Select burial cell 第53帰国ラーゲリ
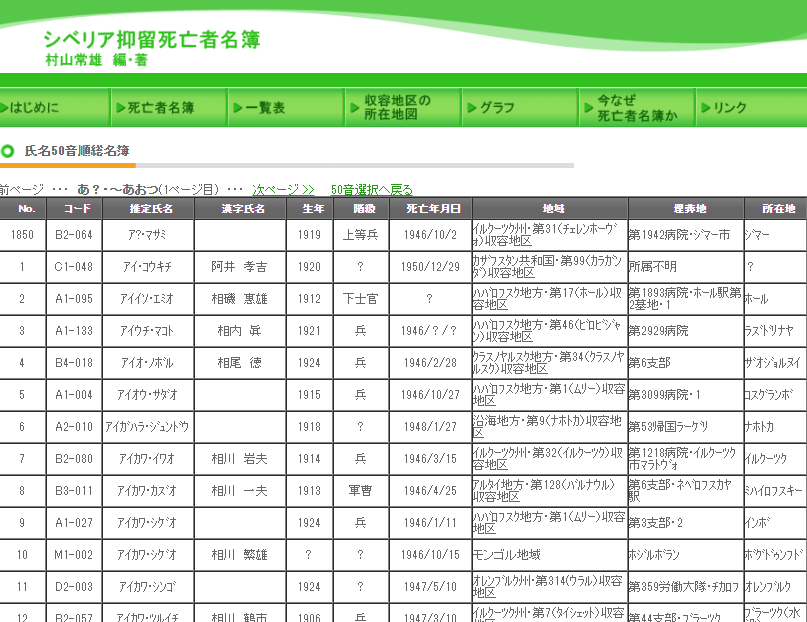The image size is (807, 622). point(686,427)
